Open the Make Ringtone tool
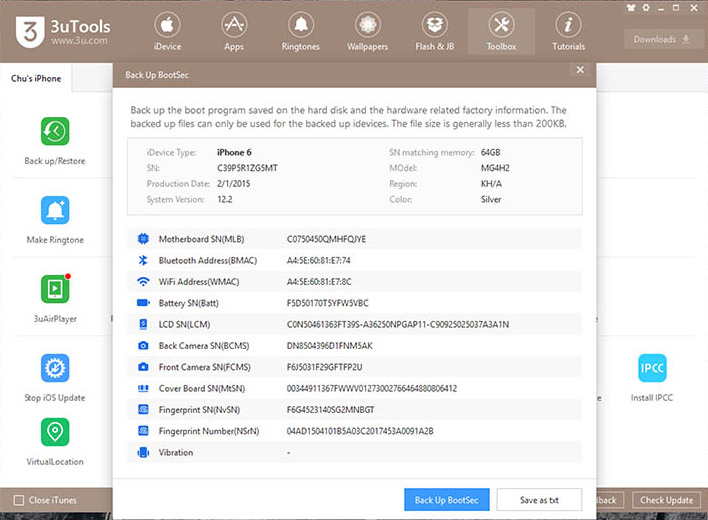 click(55, 220)
